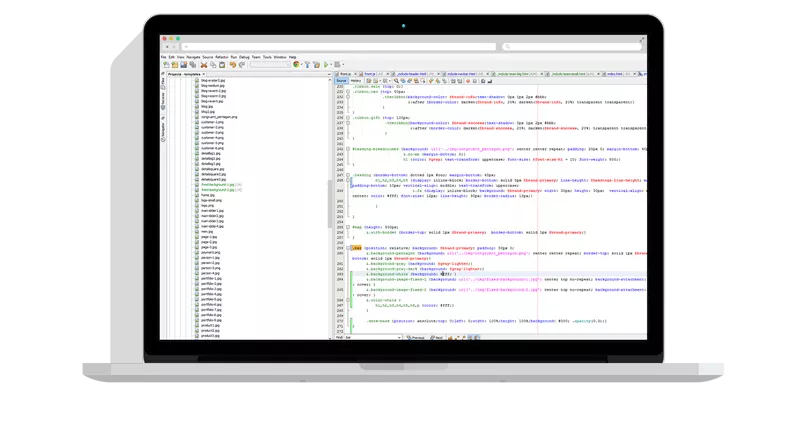The width and height of the screenshot is (800, 440).
Task: Open project in Chrome browser icon
Action: (x=297, y=64)
